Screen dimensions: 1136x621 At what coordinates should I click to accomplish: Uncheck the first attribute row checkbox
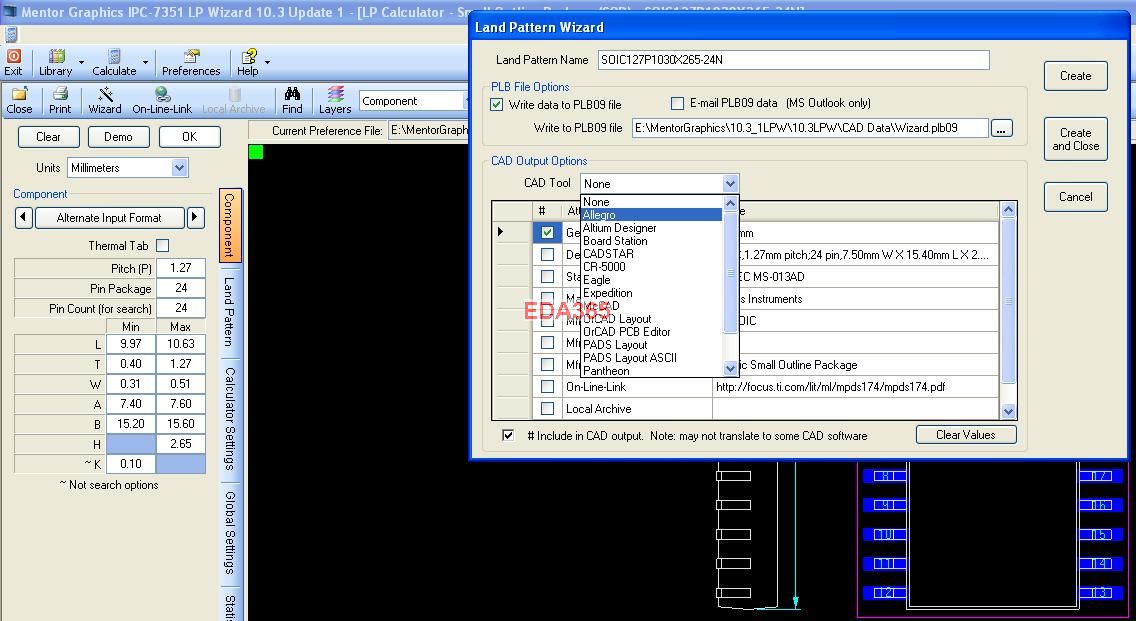click(547, 233)
